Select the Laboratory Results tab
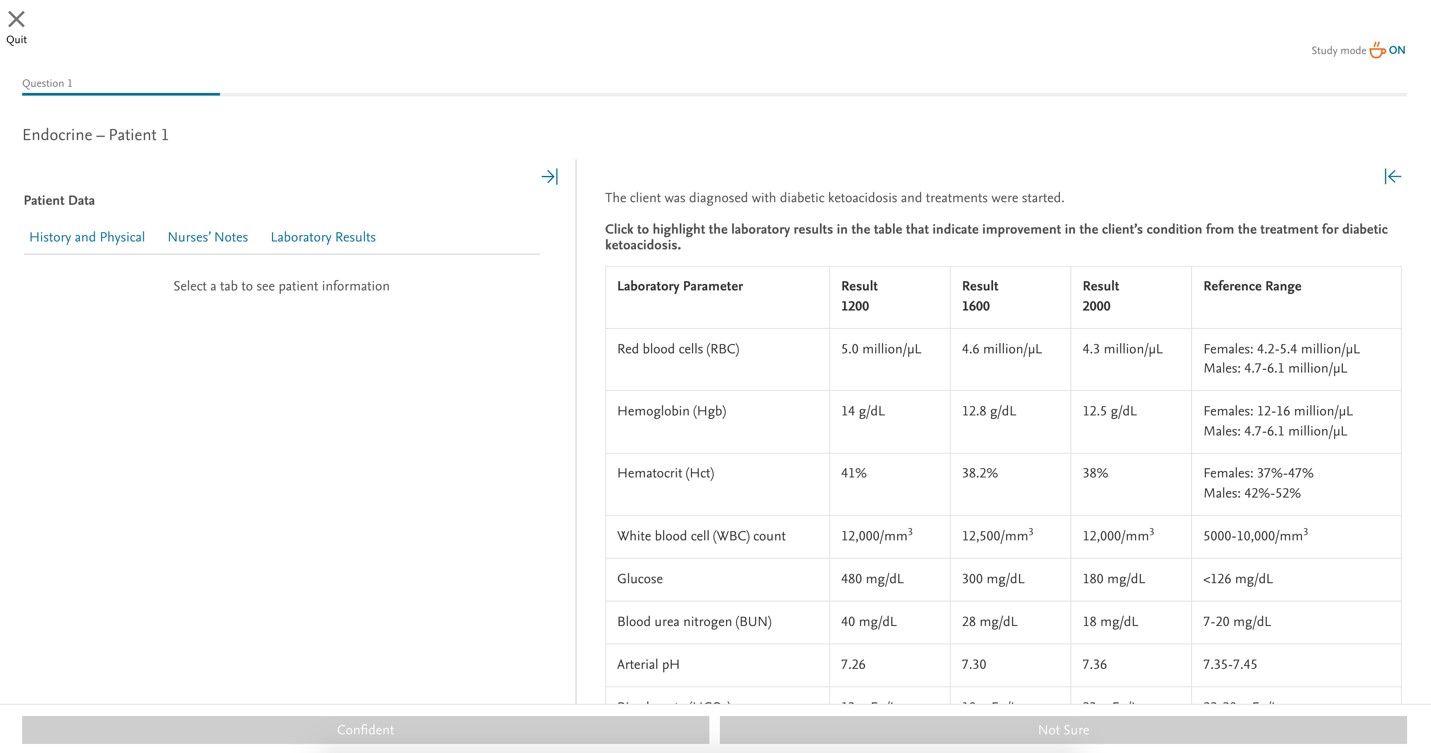The width and height of the screenshot is (1431, 753). 322,237
